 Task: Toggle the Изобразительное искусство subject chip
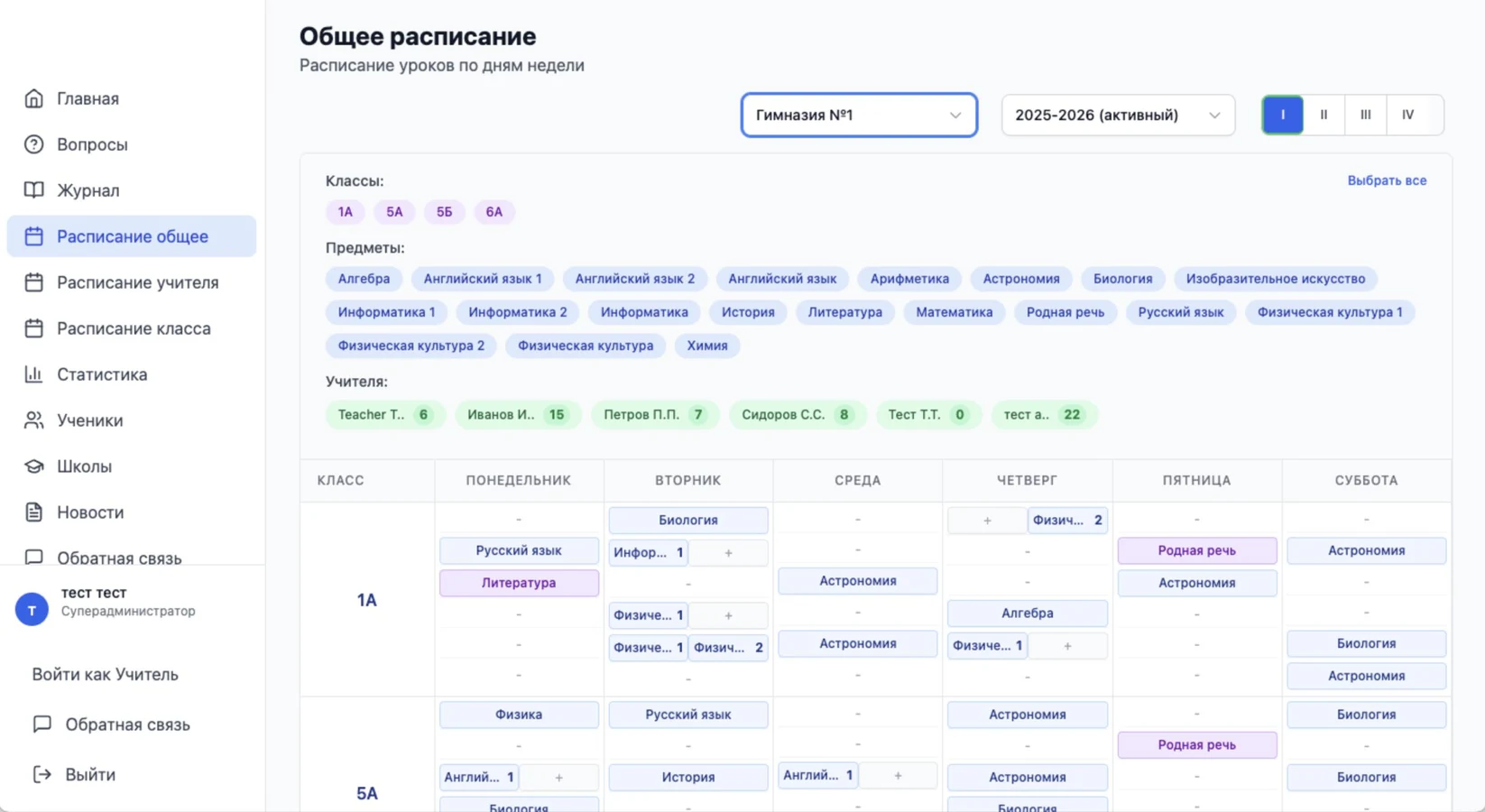point(1275,279)
